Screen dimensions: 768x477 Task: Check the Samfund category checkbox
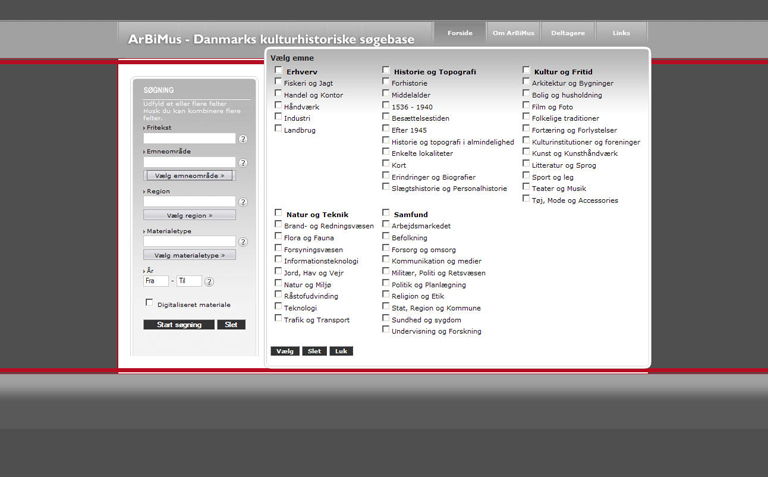(x=386, y=213)
